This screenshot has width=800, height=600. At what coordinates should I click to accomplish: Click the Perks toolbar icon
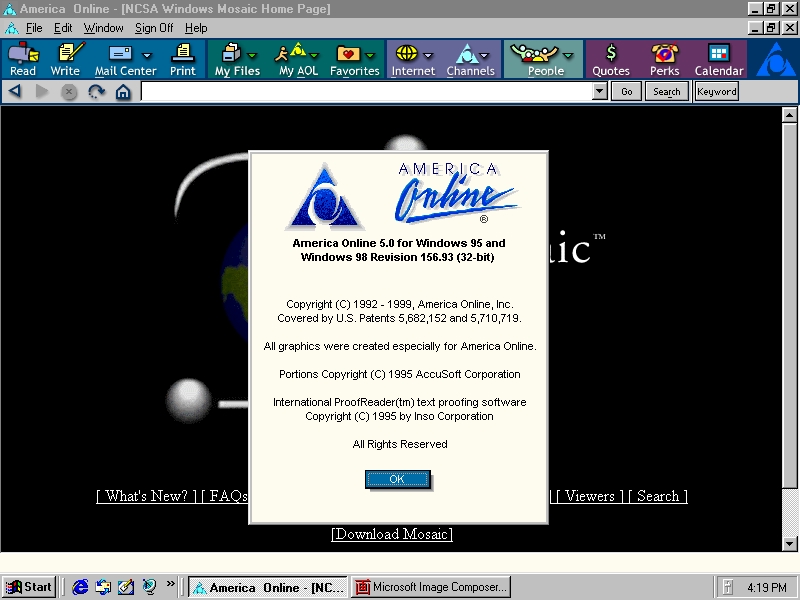[x=664, y=59]
